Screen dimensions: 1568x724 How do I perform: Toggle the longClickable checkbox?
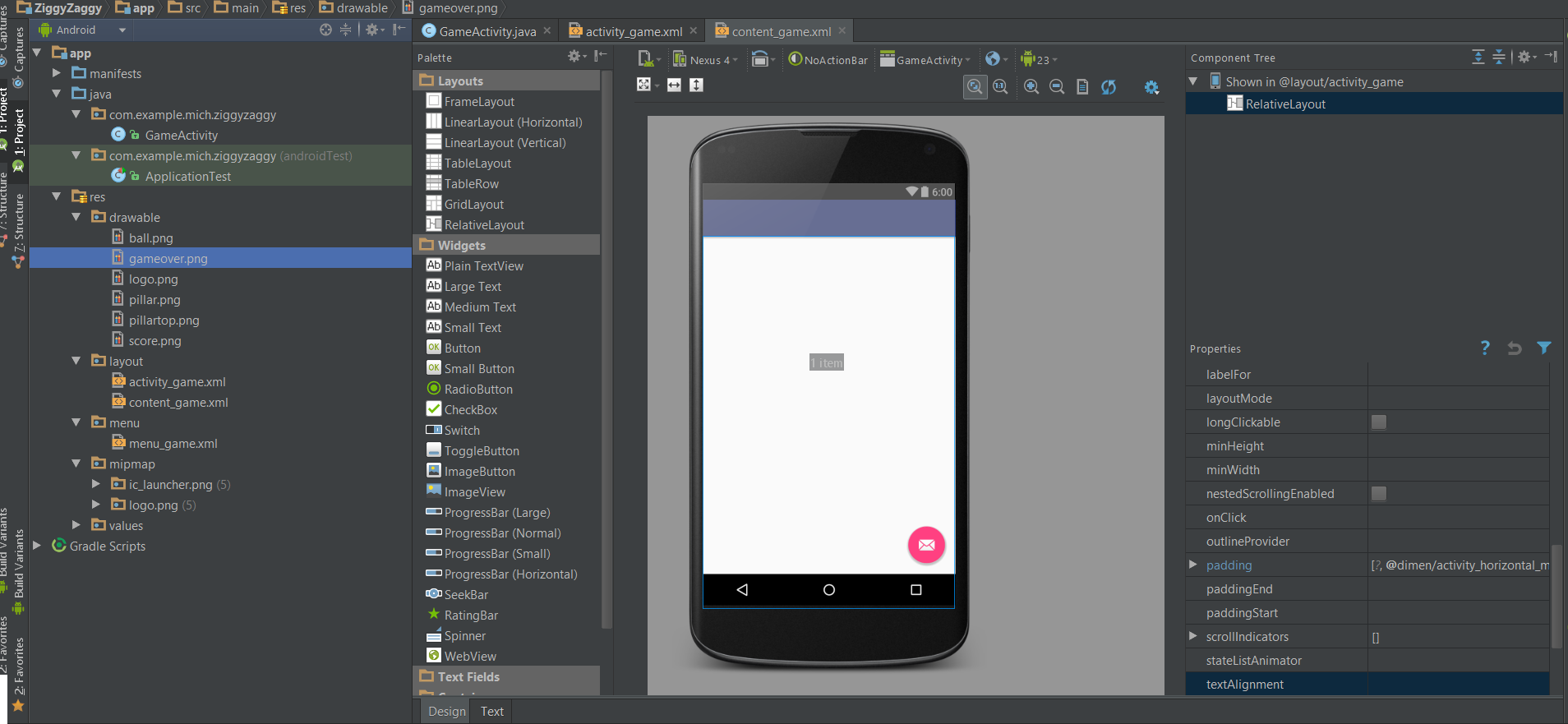click(x=1379, y=422)
